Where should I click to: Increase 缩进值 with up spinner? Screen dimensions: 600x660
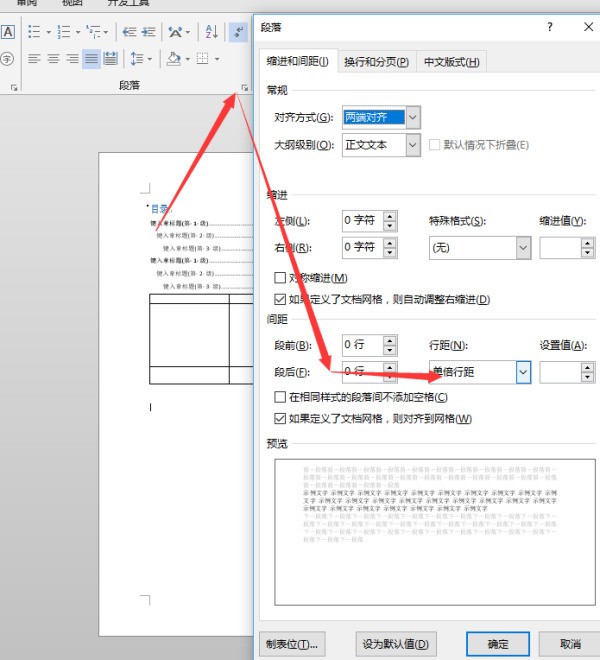587,243
